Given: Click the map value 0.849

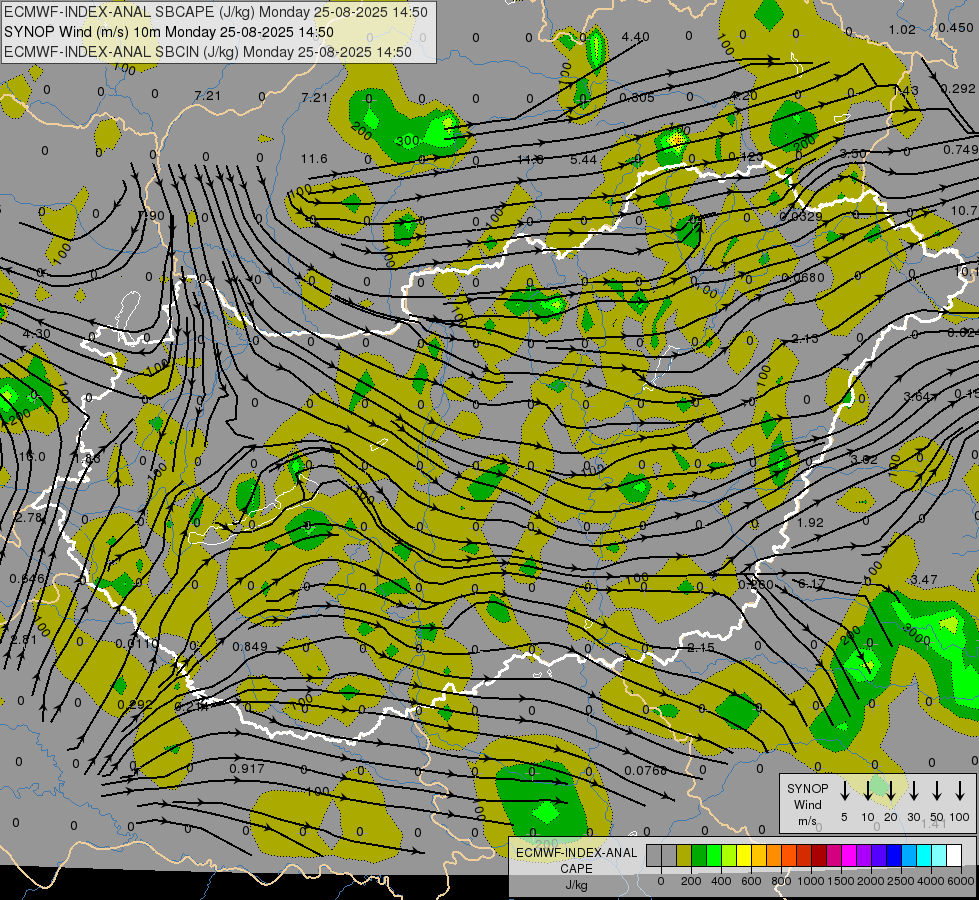Looking at the screenshot, I should point(250,646).
